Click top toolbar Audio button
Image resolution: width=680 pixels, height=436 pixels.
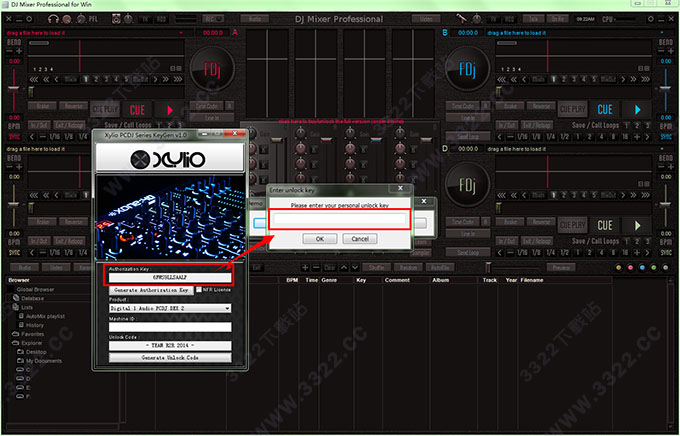coord(255,19)
